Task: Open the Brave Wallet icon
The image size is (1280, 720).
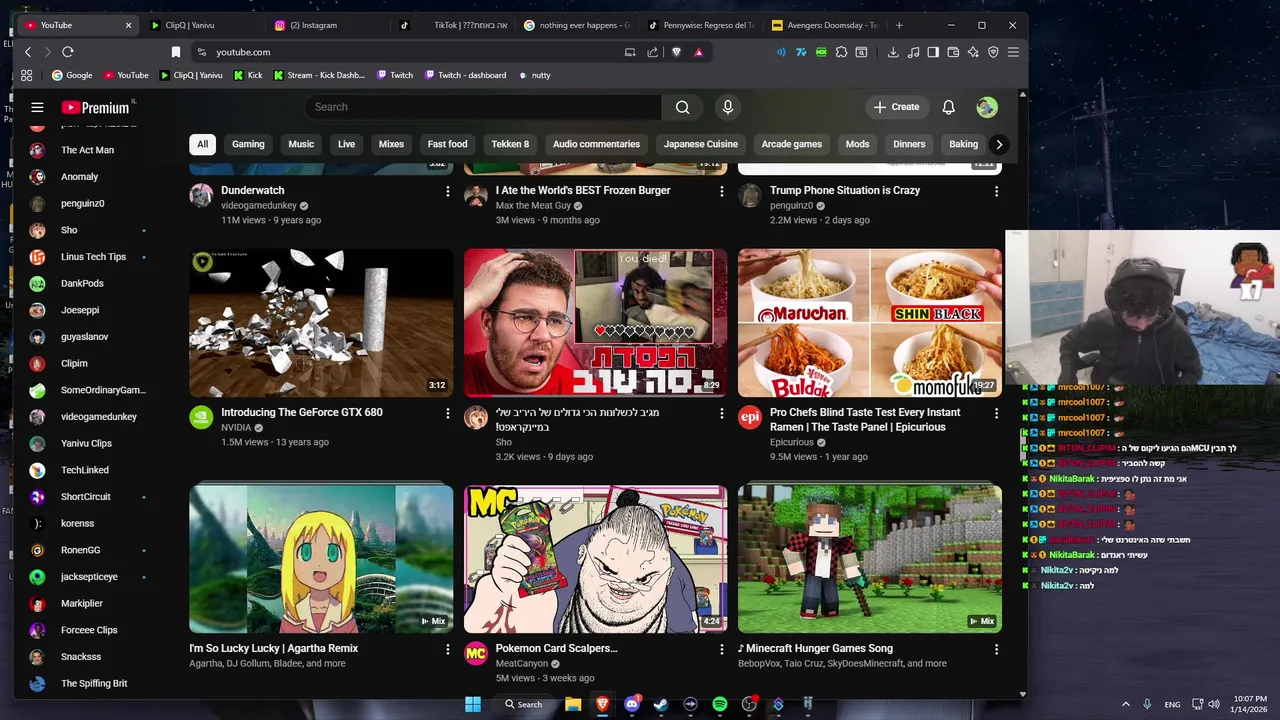Action: [953, 52]
